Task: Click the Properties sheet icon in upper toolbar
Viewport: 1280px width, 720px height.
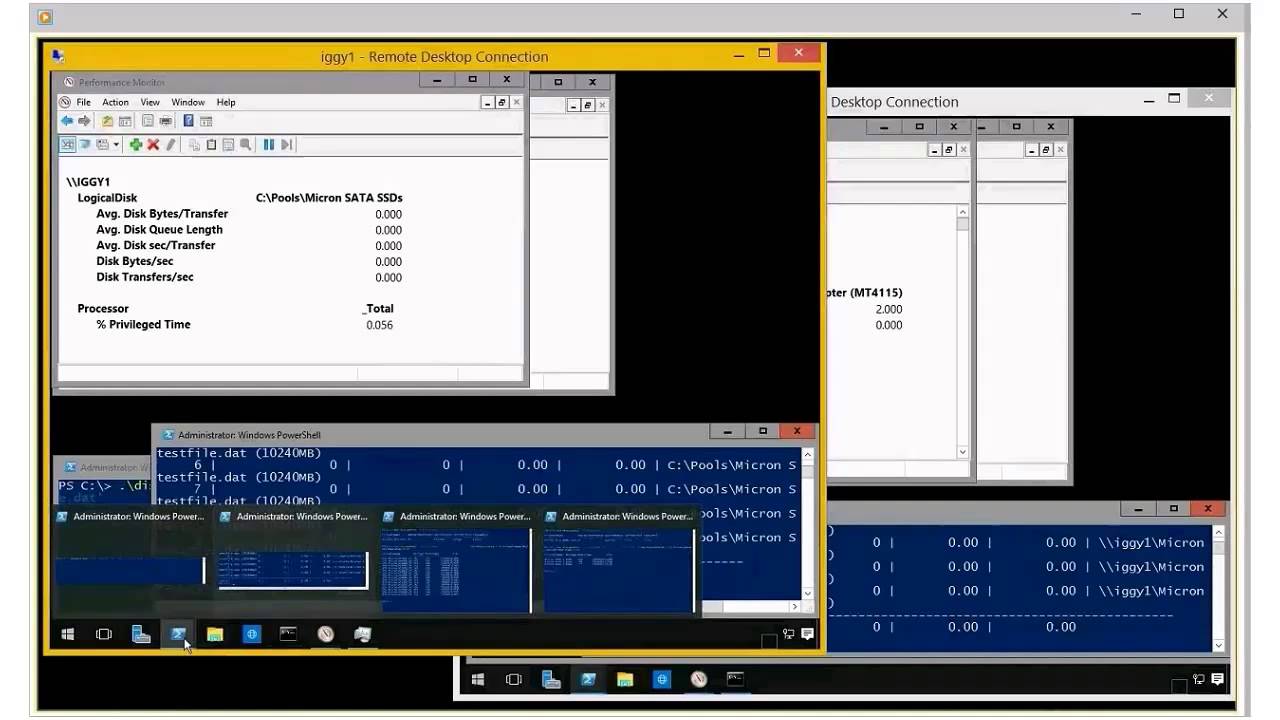Action: point(148,121)
